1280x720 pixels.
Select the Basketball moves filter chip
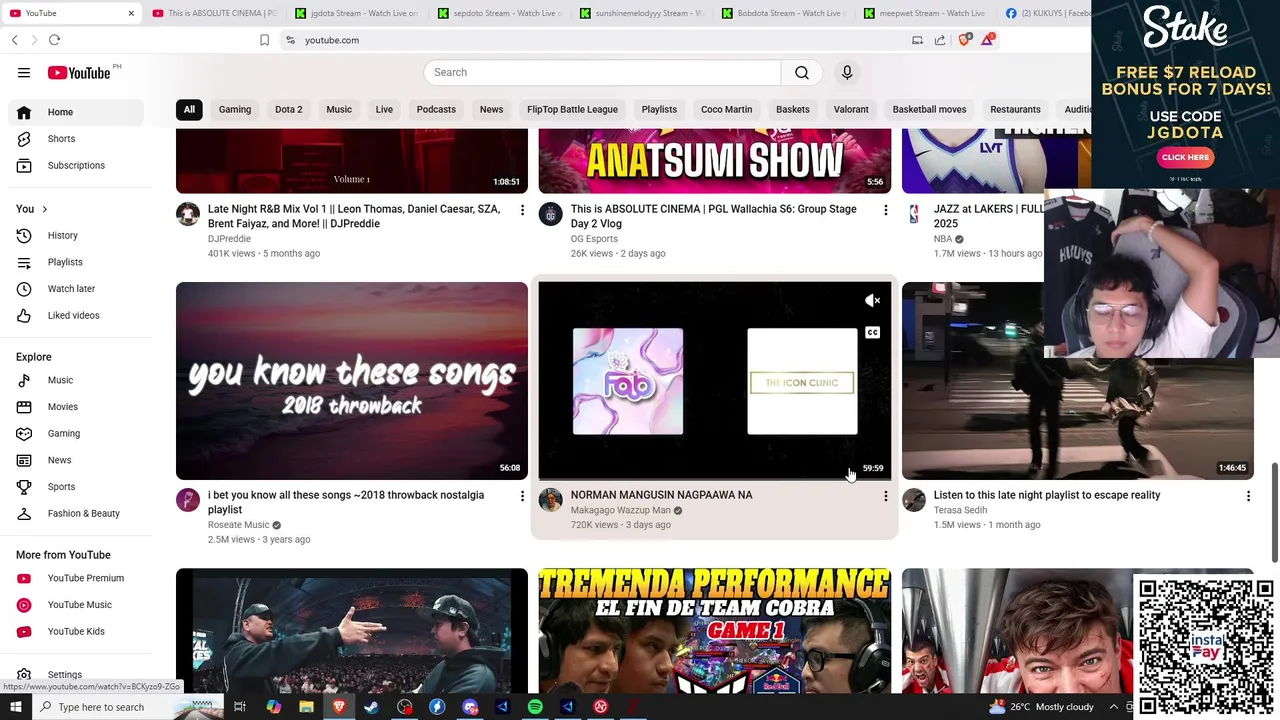coord(929,109)
